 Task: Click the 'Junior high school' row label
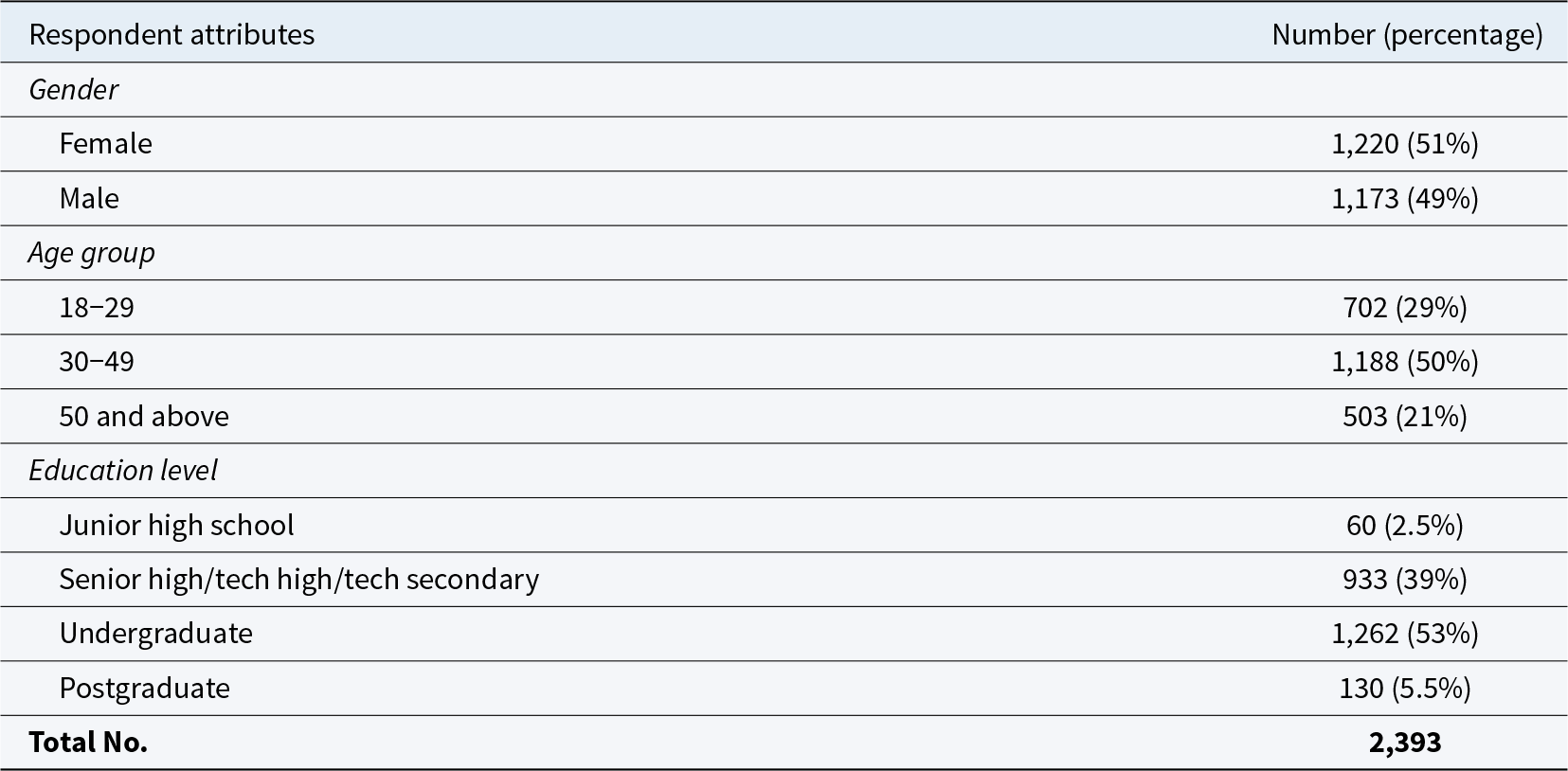pos(176,526)
